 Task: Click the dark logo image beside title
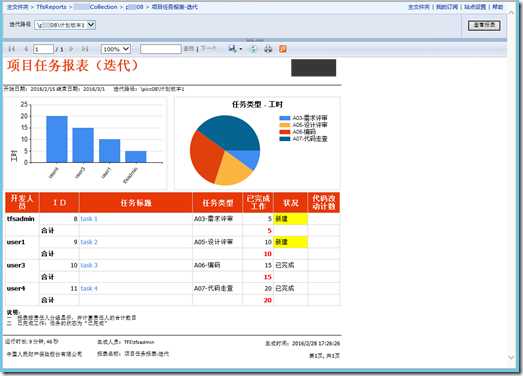click(314, 68)
